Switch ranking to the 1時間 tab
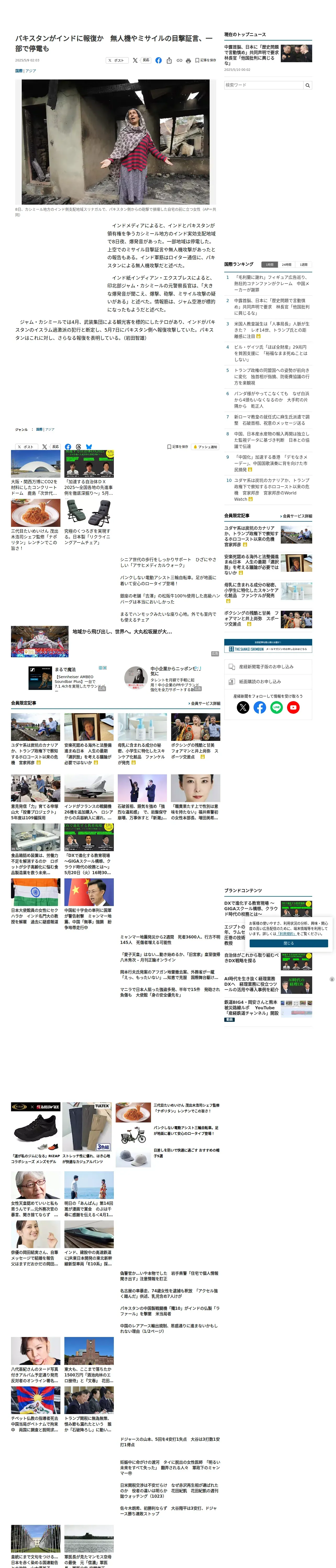The width and height of the screenshot is (336, 1568). (x=270, y=265)
